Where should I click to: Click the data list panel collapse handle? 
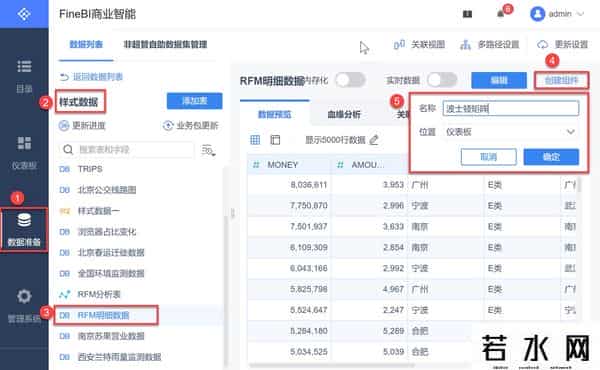click(232, 213)
